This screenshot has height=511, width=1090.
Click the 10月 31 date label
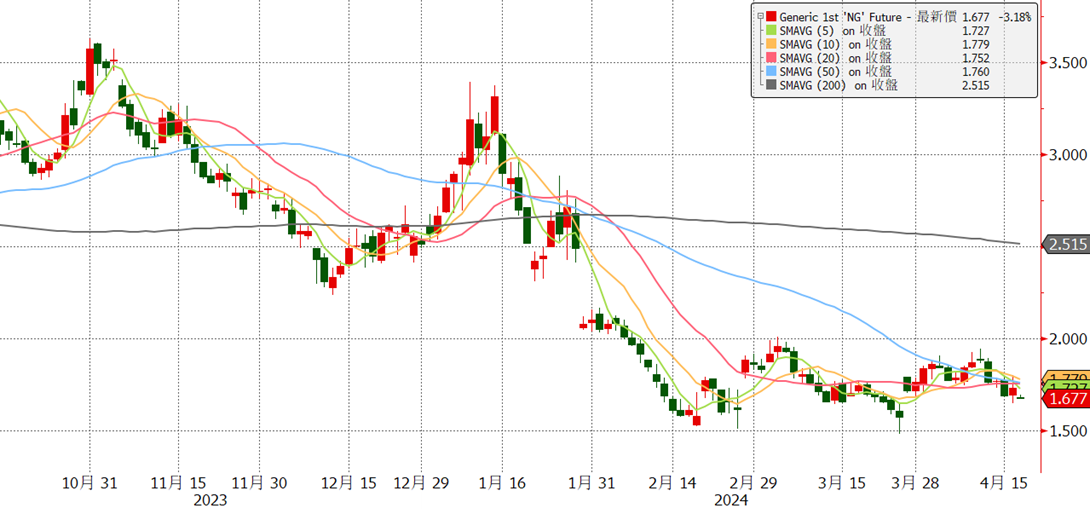[x=90, y=481]
